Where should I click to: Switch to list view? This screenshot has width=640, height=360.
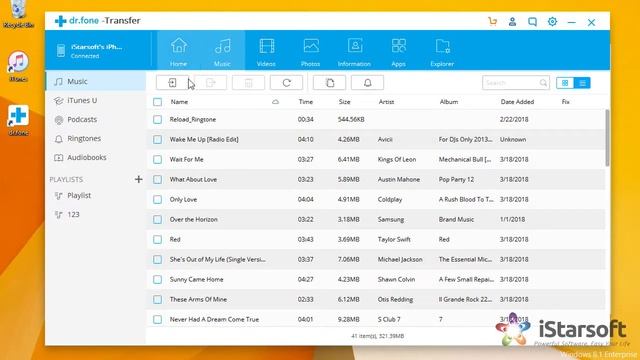pos(582,83)
